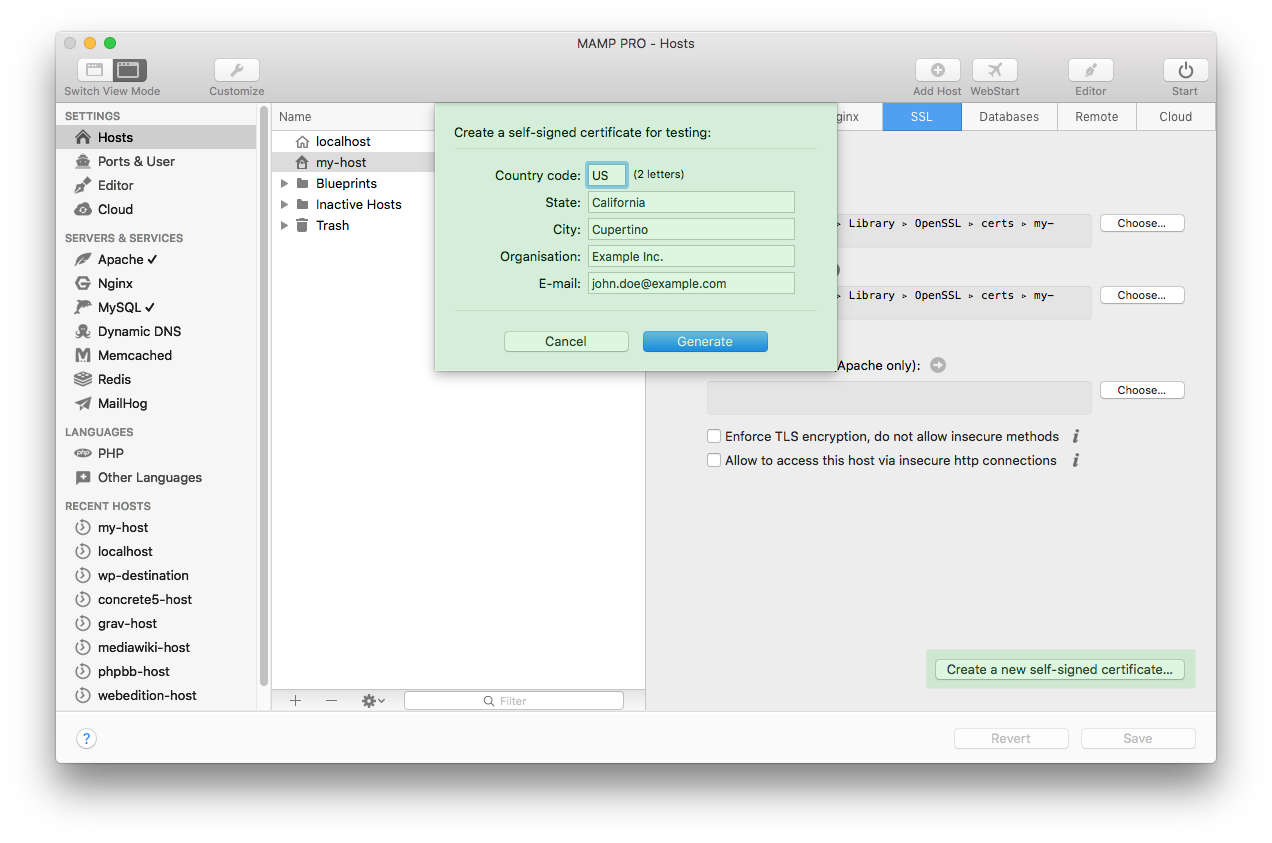Open the Remote tab

coord(1096,116)
